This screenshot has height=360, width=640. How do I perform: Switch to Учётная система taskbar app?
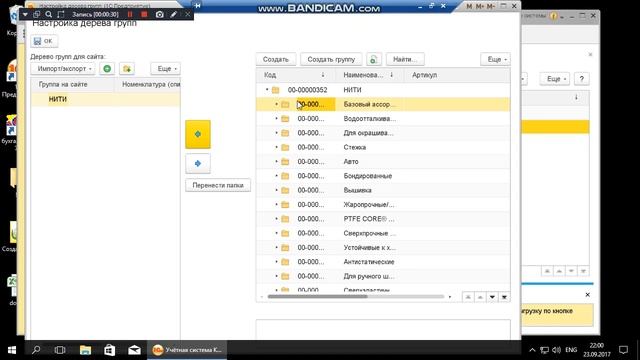187,350
